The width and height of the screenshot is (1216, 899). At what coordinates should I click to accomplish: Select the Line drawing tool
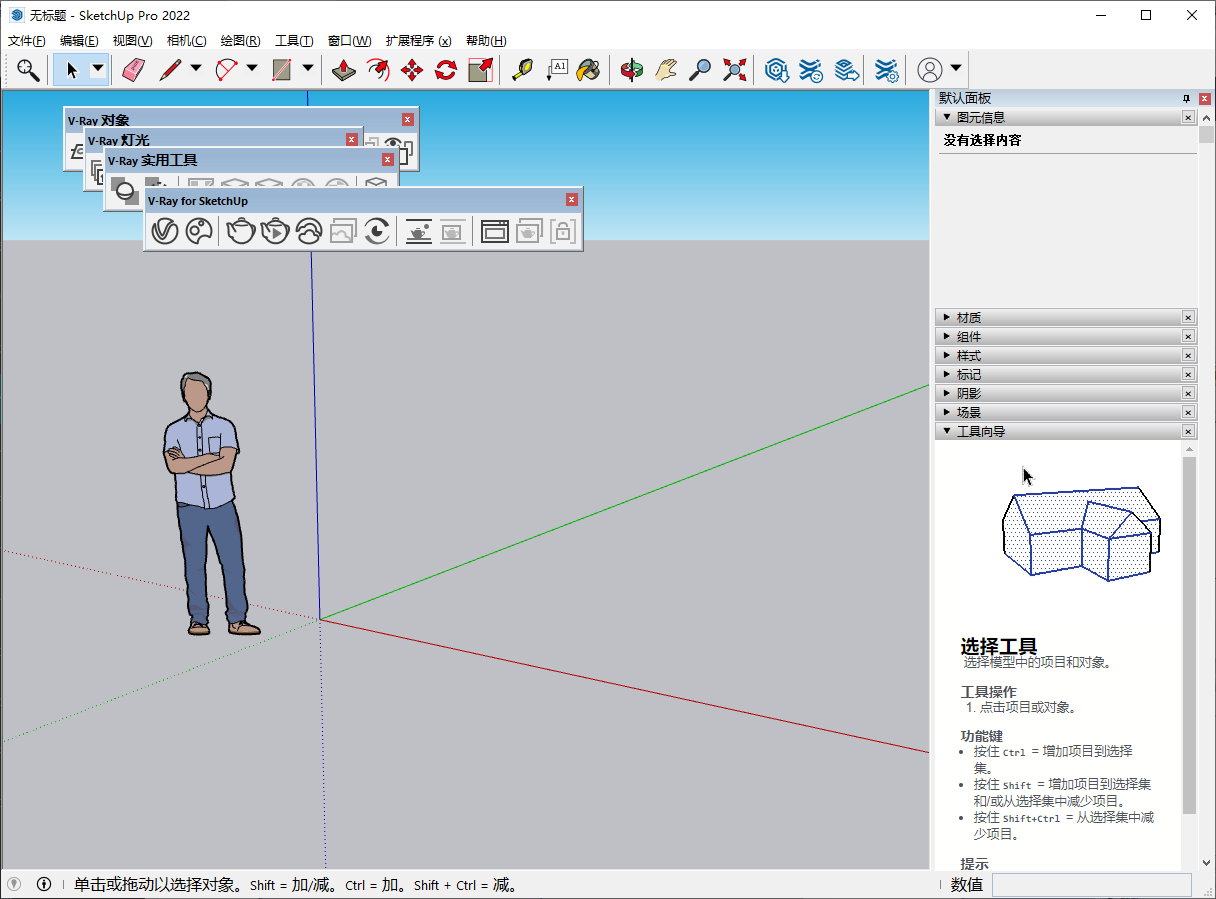point(168,70)
